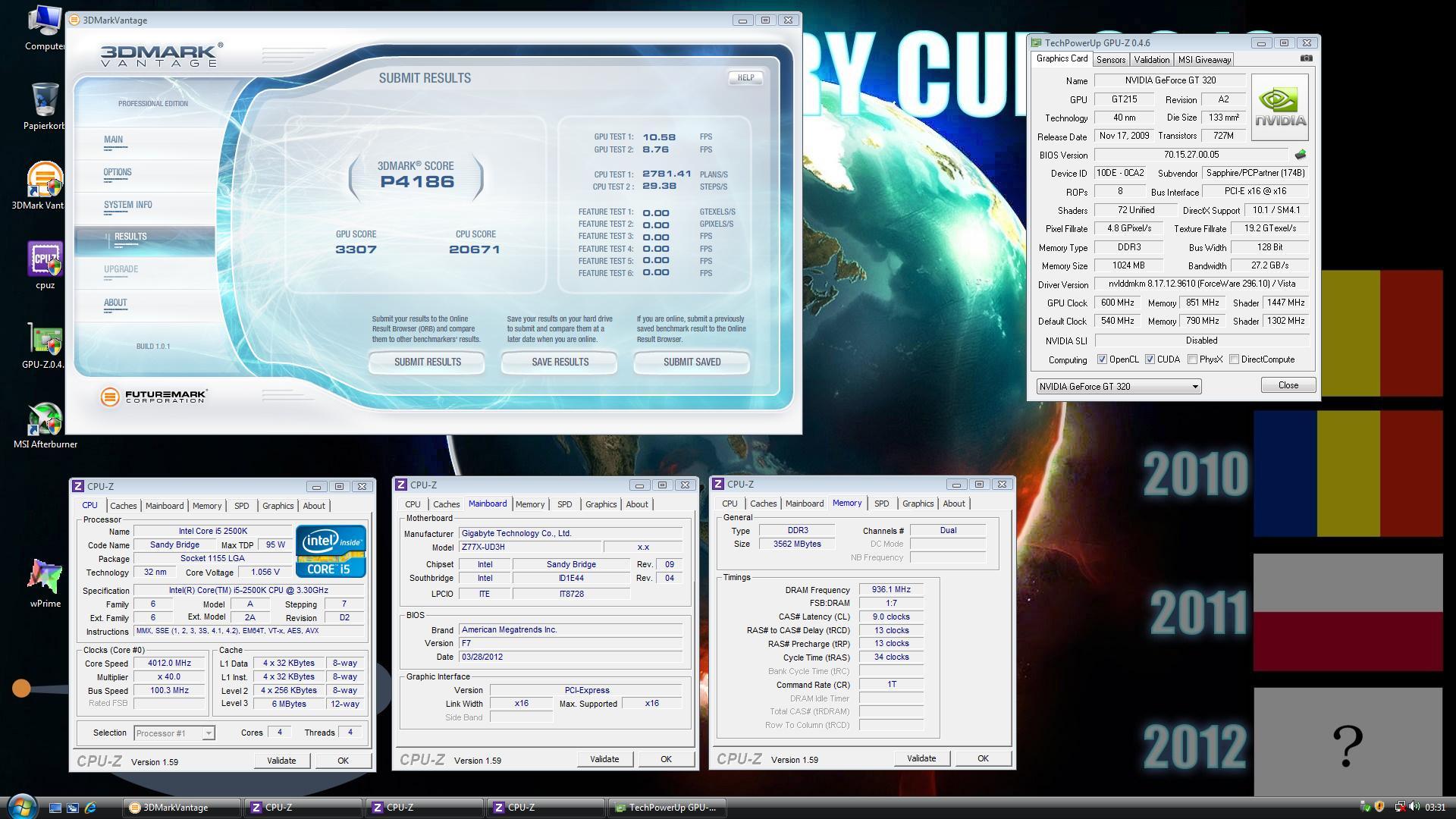Click the Memory Size 3562 MBytes field
Screen dimensions: 1456x819
(797, 544)
